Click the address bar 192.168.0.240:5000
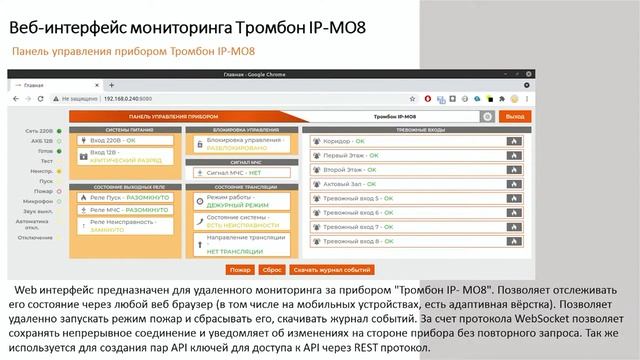 [128, 99]
